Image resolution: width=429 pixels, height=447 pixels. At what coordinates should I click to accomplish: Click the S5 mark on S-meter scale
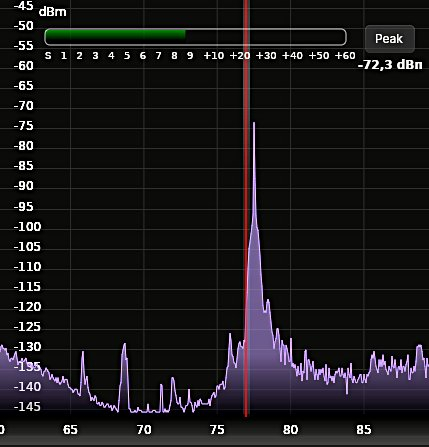coord(127,56)
